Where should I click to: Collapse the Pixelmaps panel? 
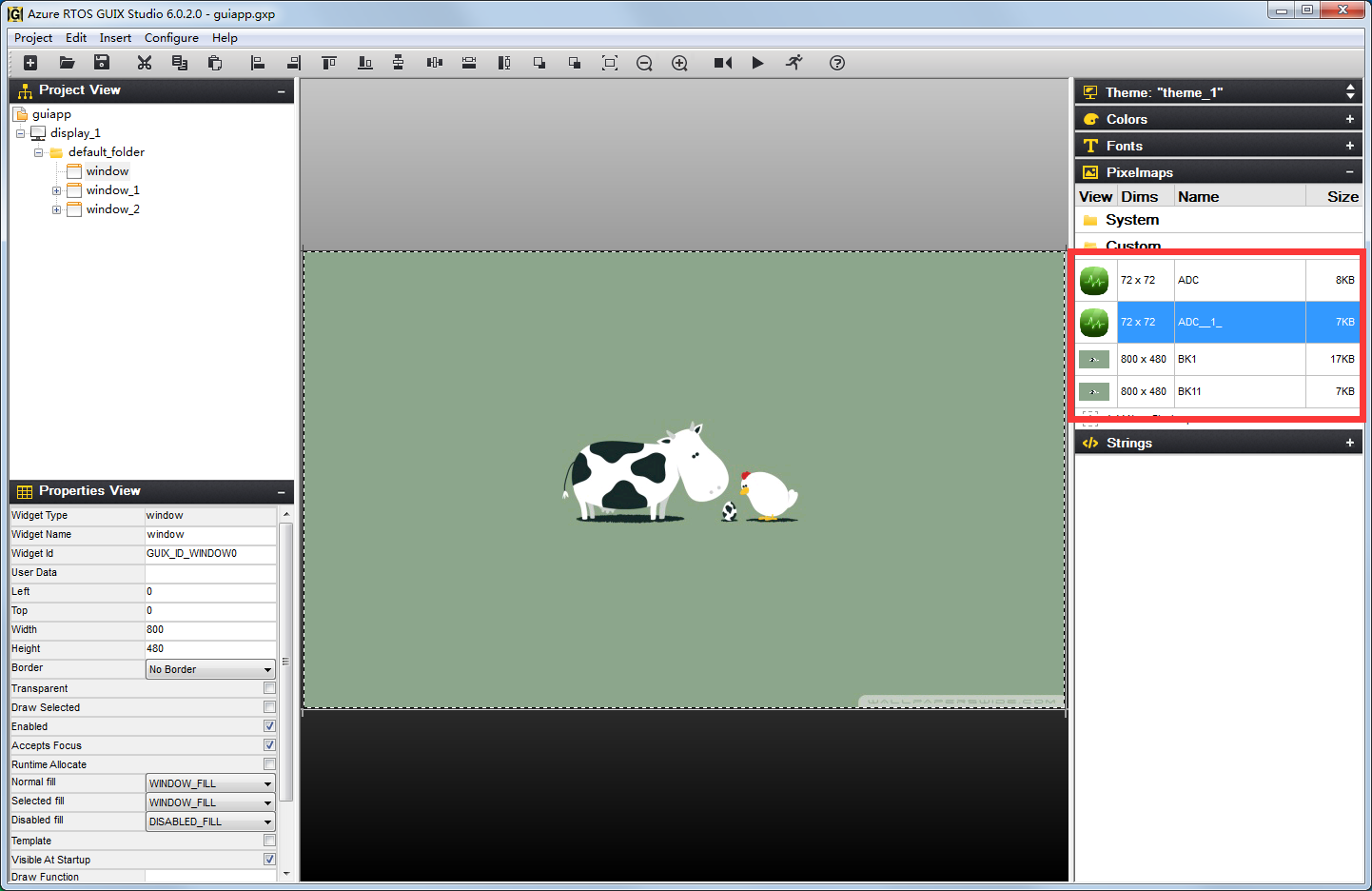[x=1349, y=172]
